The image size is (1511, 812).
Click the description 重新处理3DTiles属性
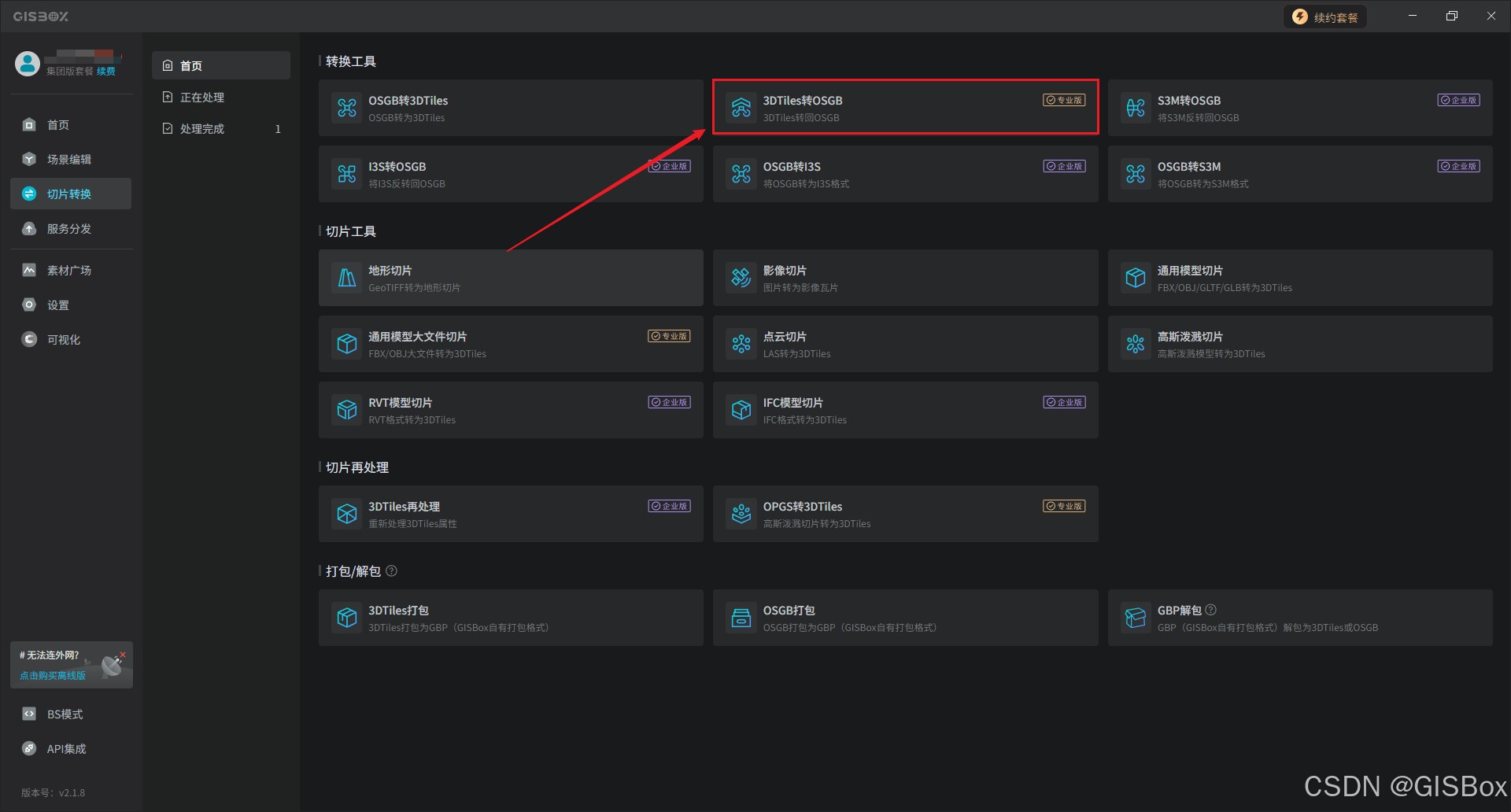click(x=412, y=524)
